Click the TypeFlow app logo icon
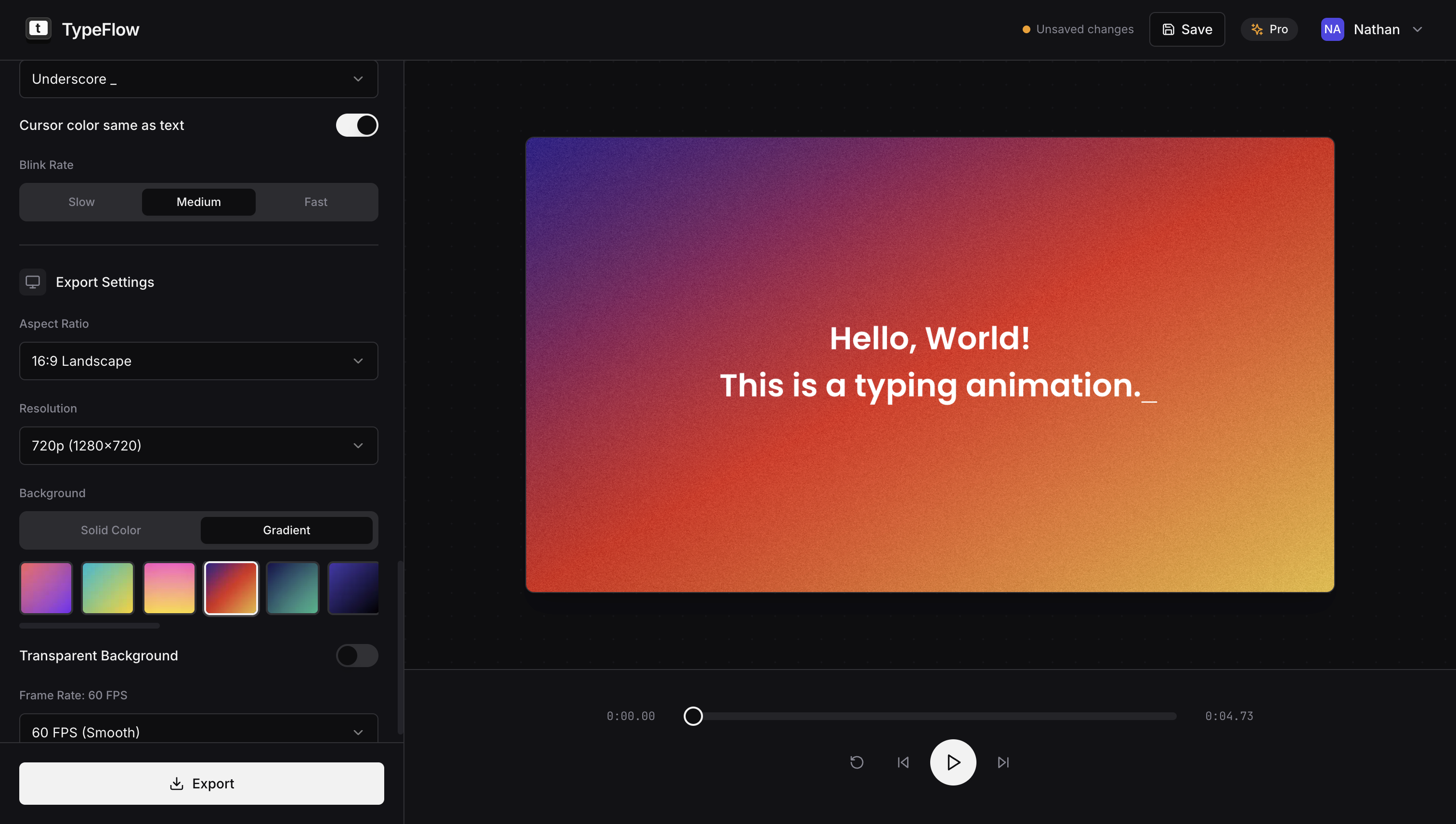Image resolution: width=1456 pixels, height=824 pixels. (38, 29)
